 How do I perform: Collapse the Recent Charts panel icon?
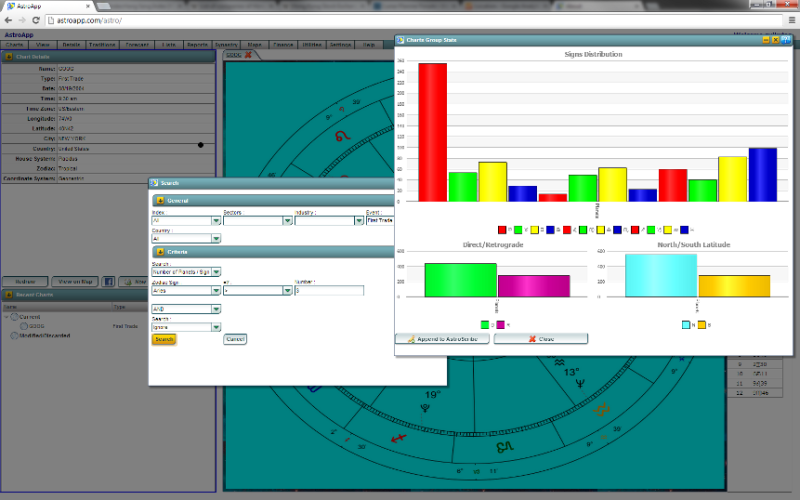8,295
